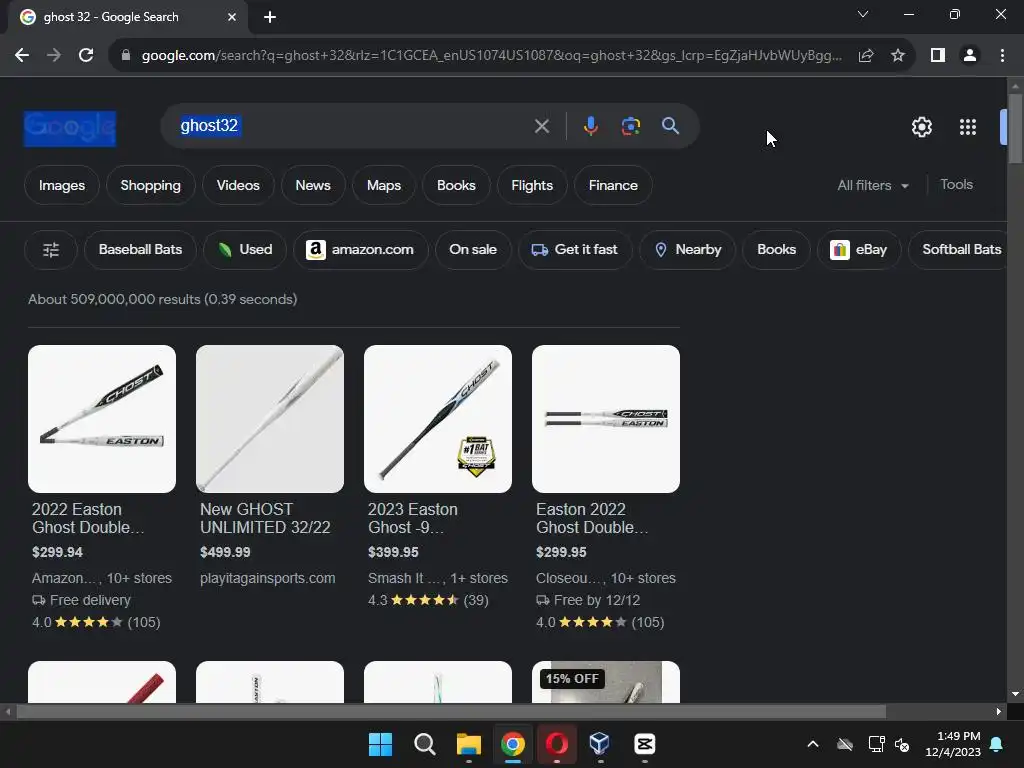The height and width of the screenshot is (768, 1024).
Task: Open Google Lens image search icon
Action: coord(630,126)
